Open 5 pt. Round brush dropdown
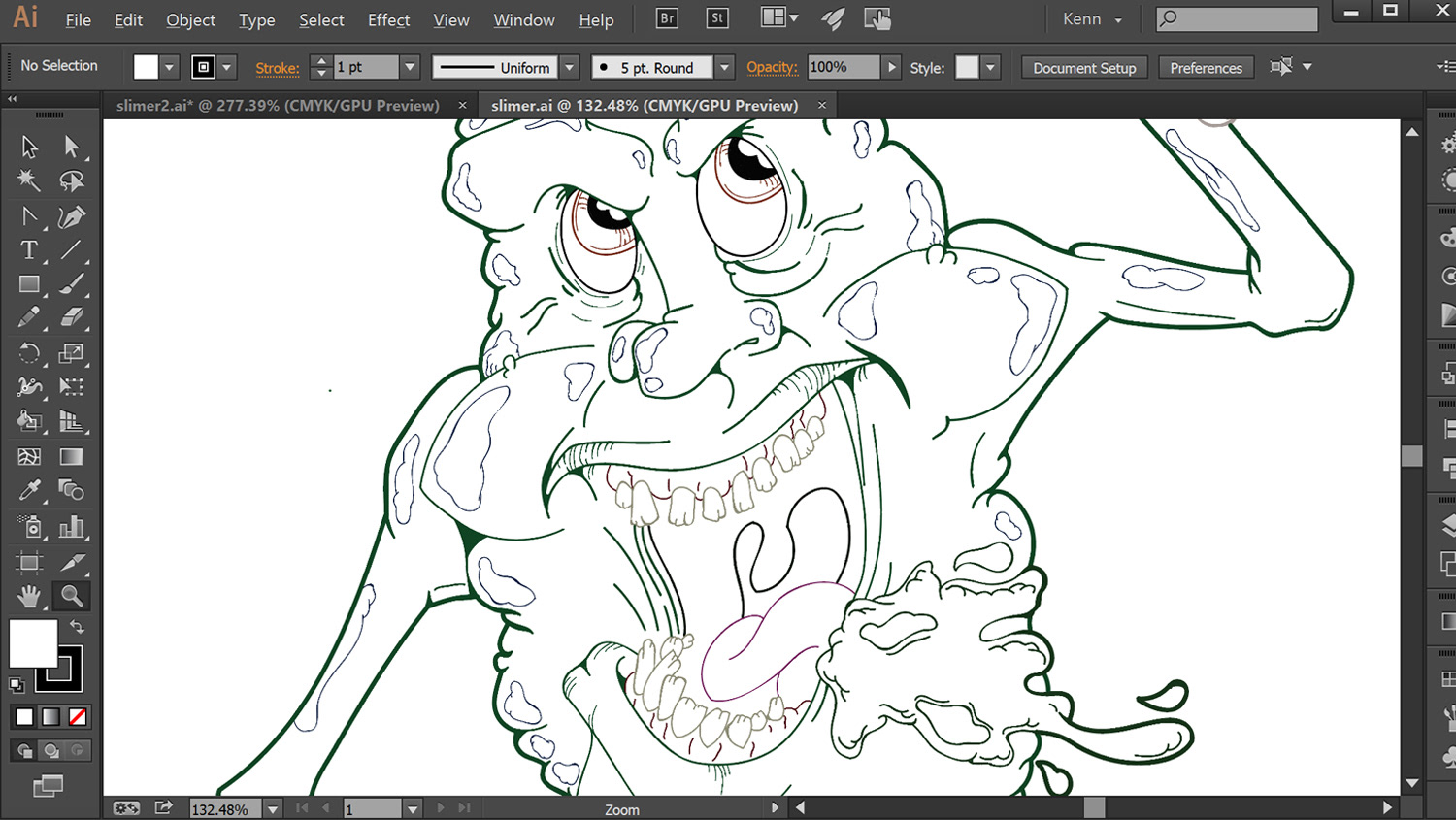This screenshot has width=1456, height=820. coord(724,67)
